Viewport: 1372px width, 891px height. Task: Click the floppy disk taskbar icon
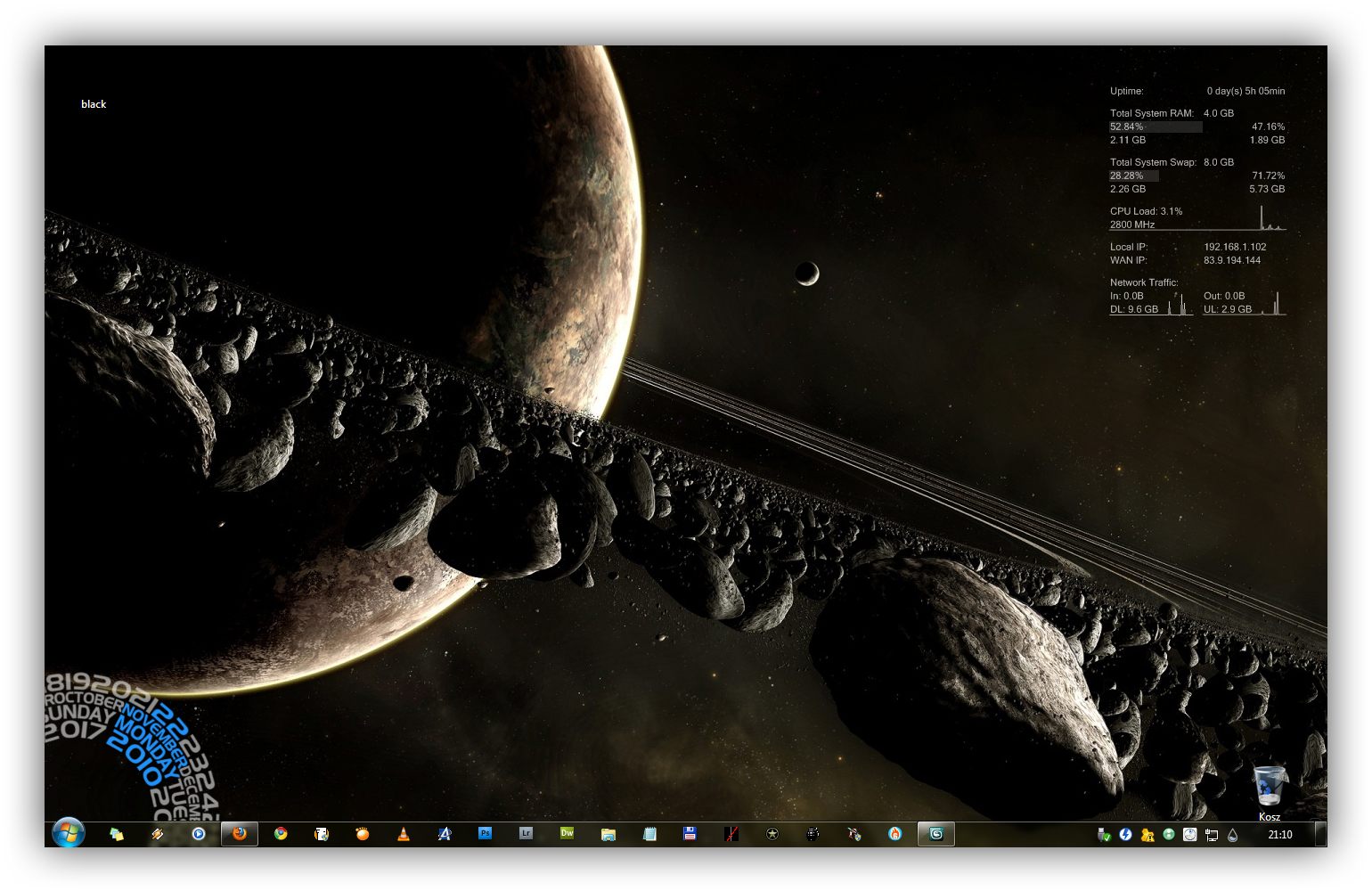click(690, 834)
